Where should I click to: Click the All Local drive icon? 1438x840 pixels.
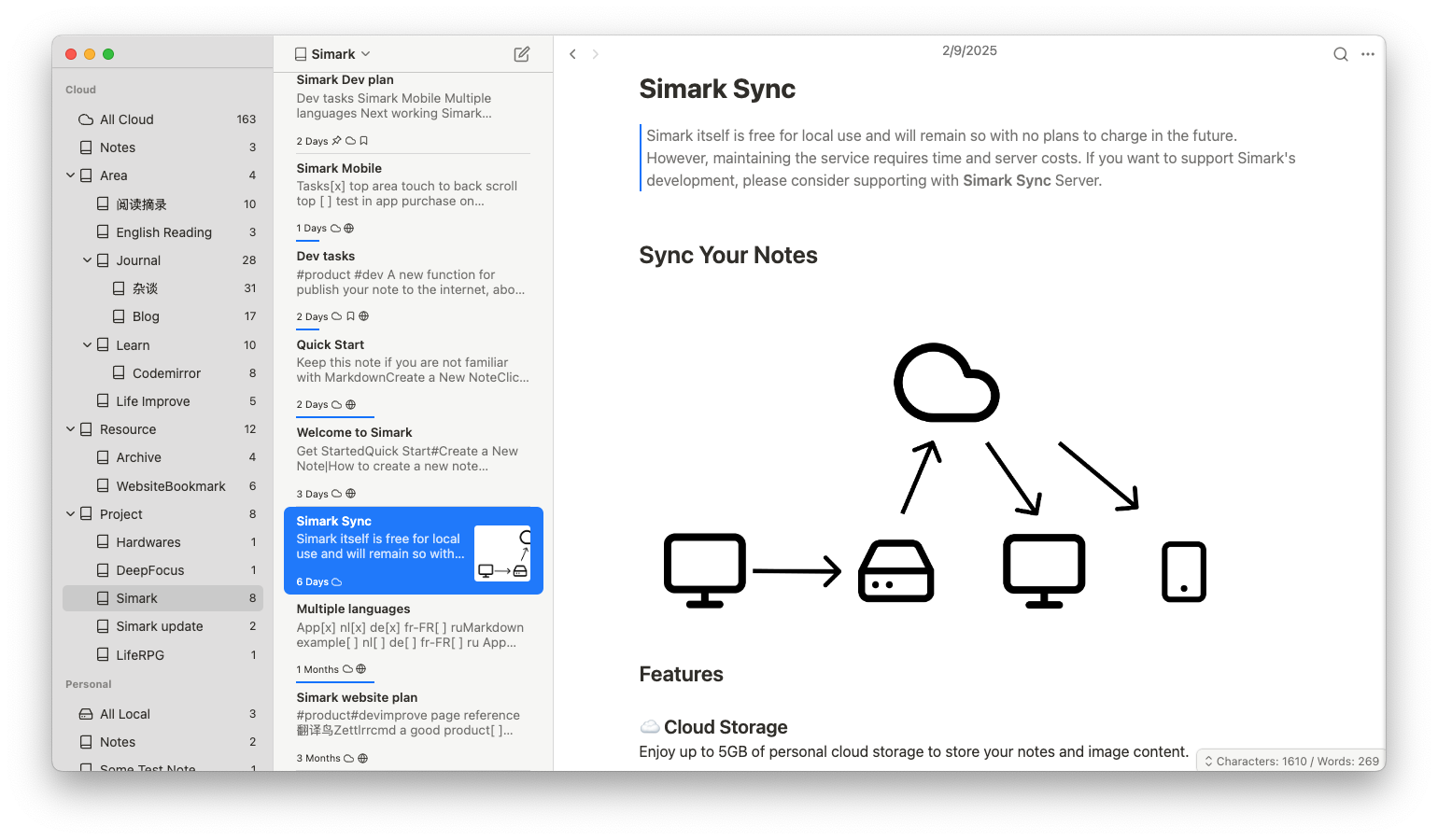point(86,714)
